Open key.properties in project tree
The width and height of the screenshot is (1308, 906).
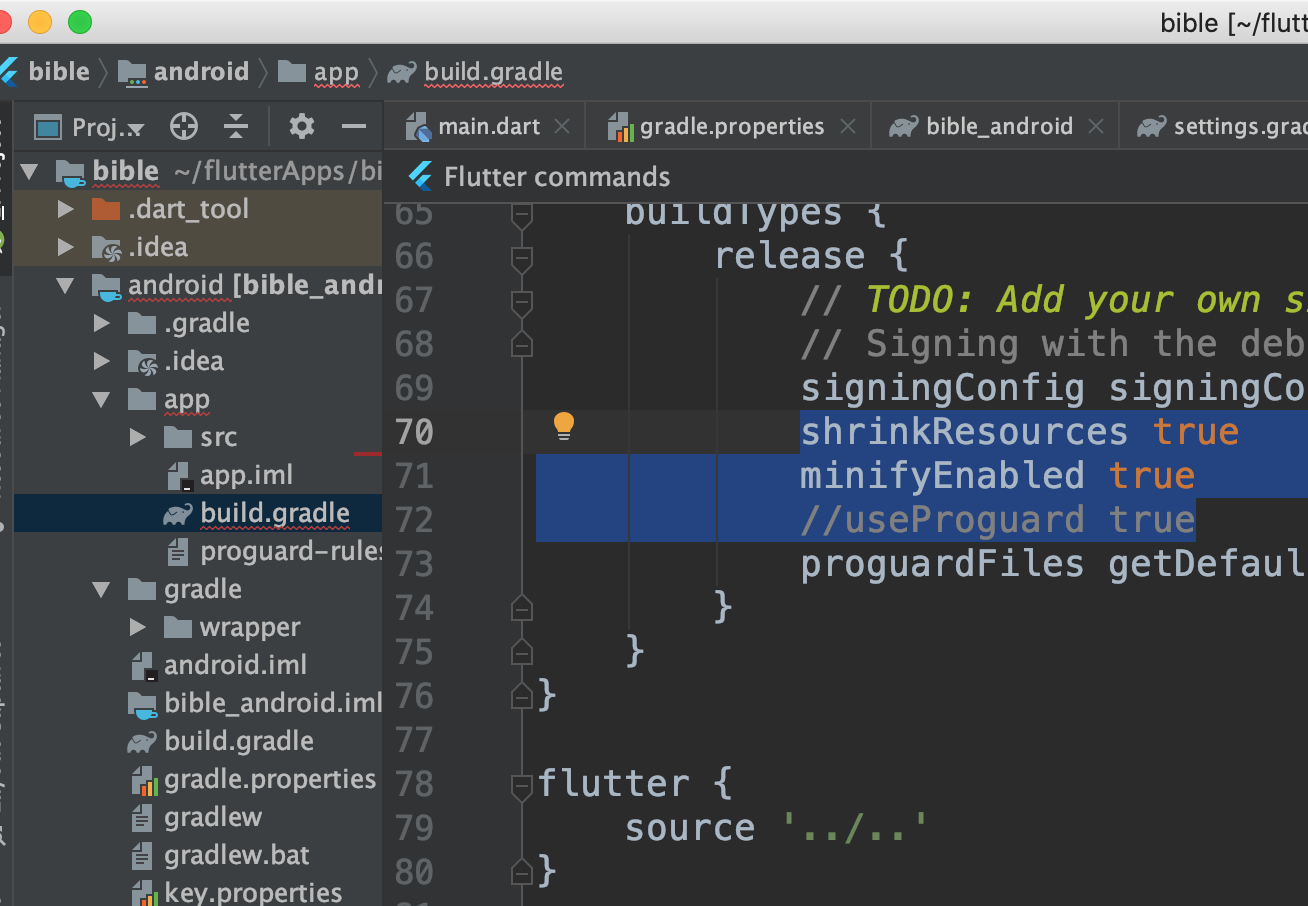pyautogui.click(x=252, y=892)
